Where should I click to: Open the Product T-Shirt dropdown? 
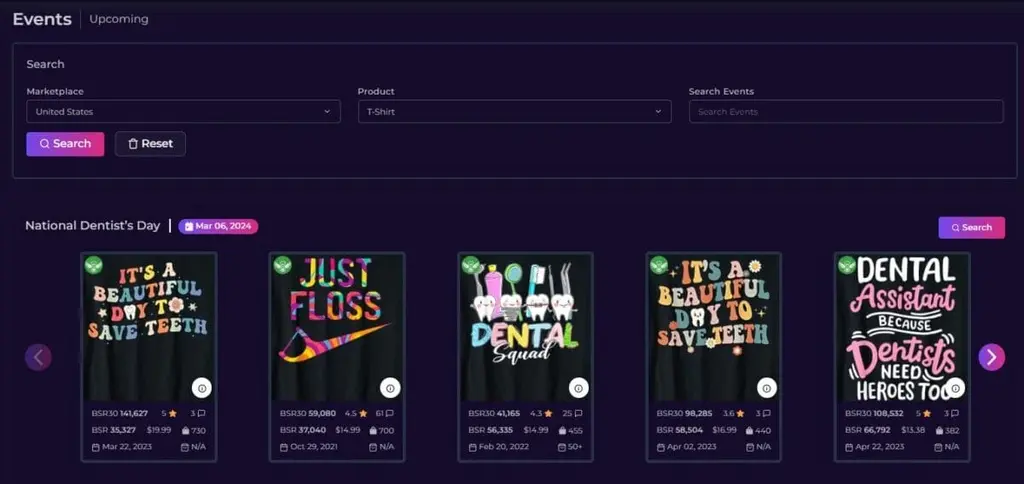tap(515, 112)
